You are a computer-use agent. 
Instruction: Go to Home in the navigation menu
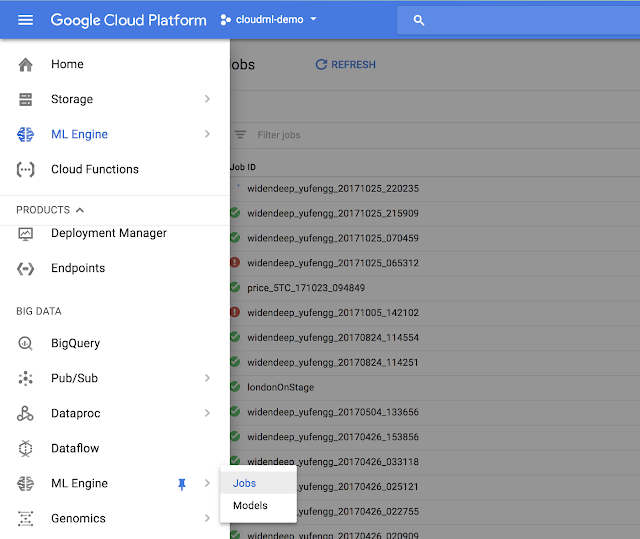pos(67,64)
